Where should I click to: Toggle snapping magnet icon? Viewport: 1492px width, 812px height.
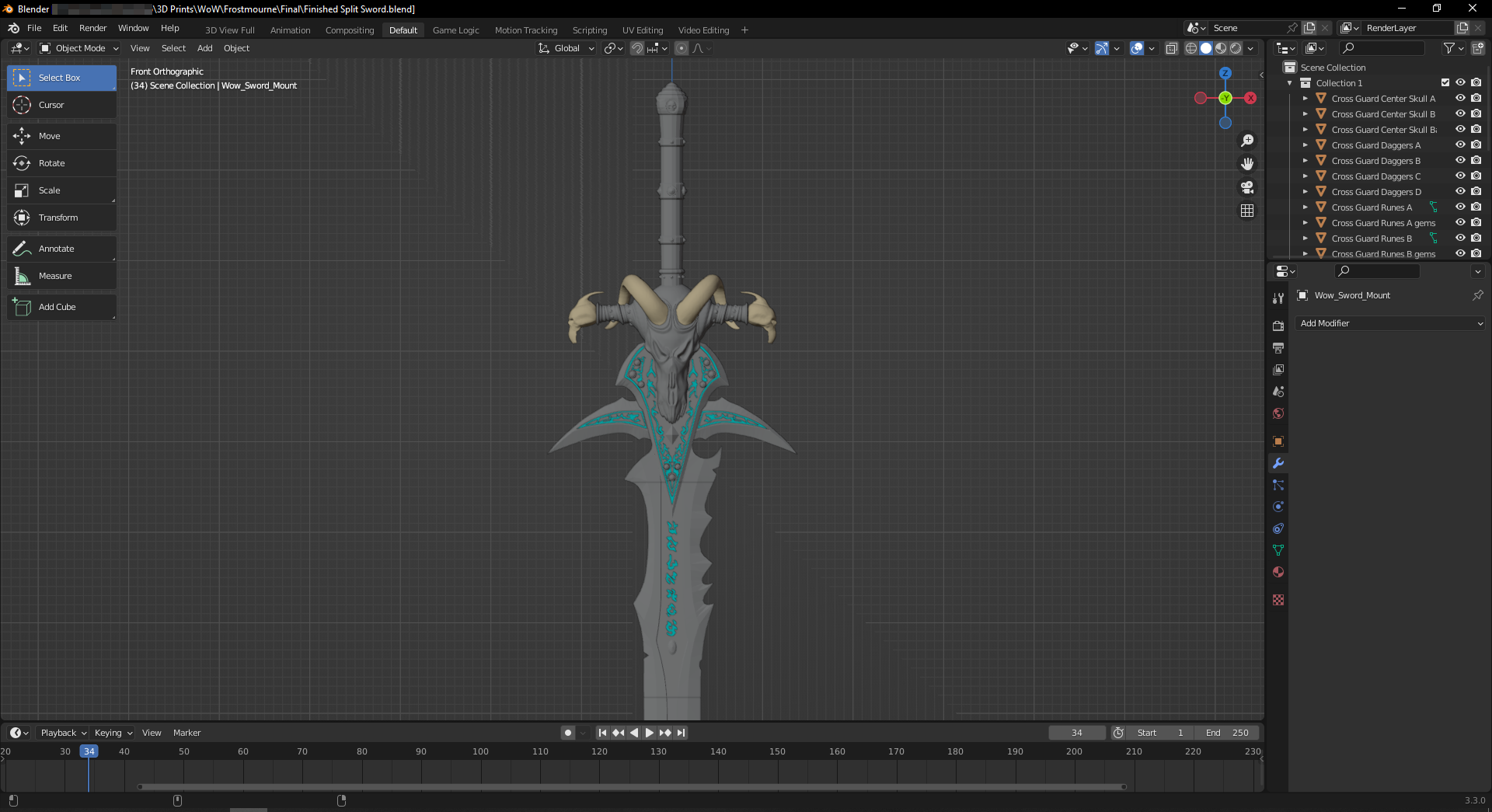[x=637, y=48]
